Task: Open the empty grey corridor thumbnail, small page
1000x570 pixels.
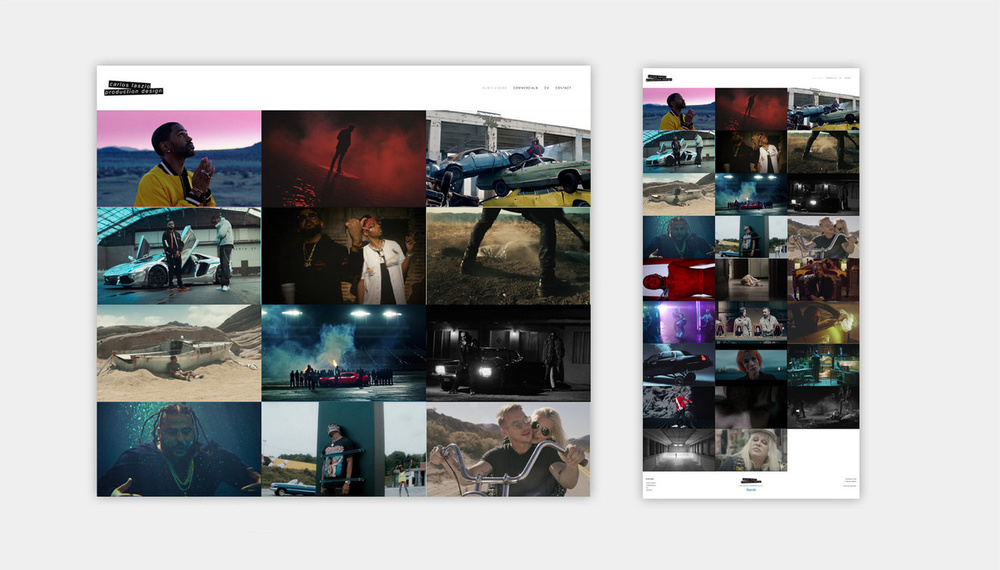Action: (x=679, y=450)
